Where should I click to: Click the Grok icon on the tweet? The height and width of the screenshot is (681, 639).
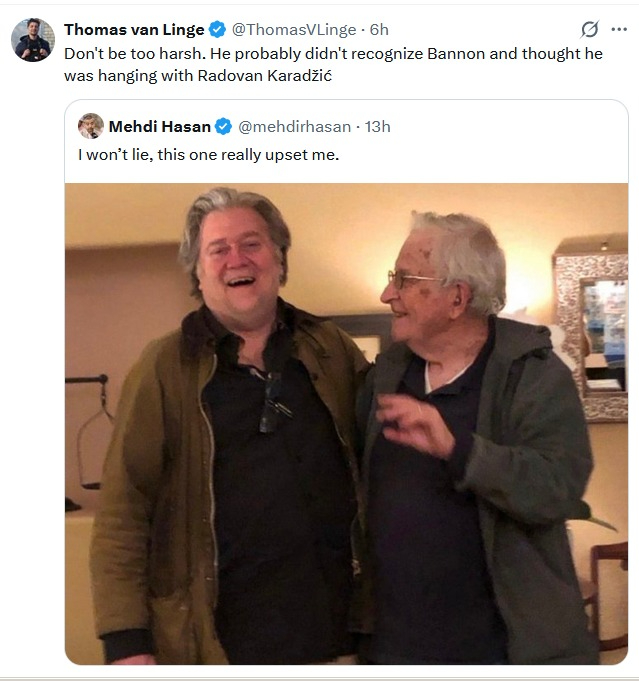[590, 29]
